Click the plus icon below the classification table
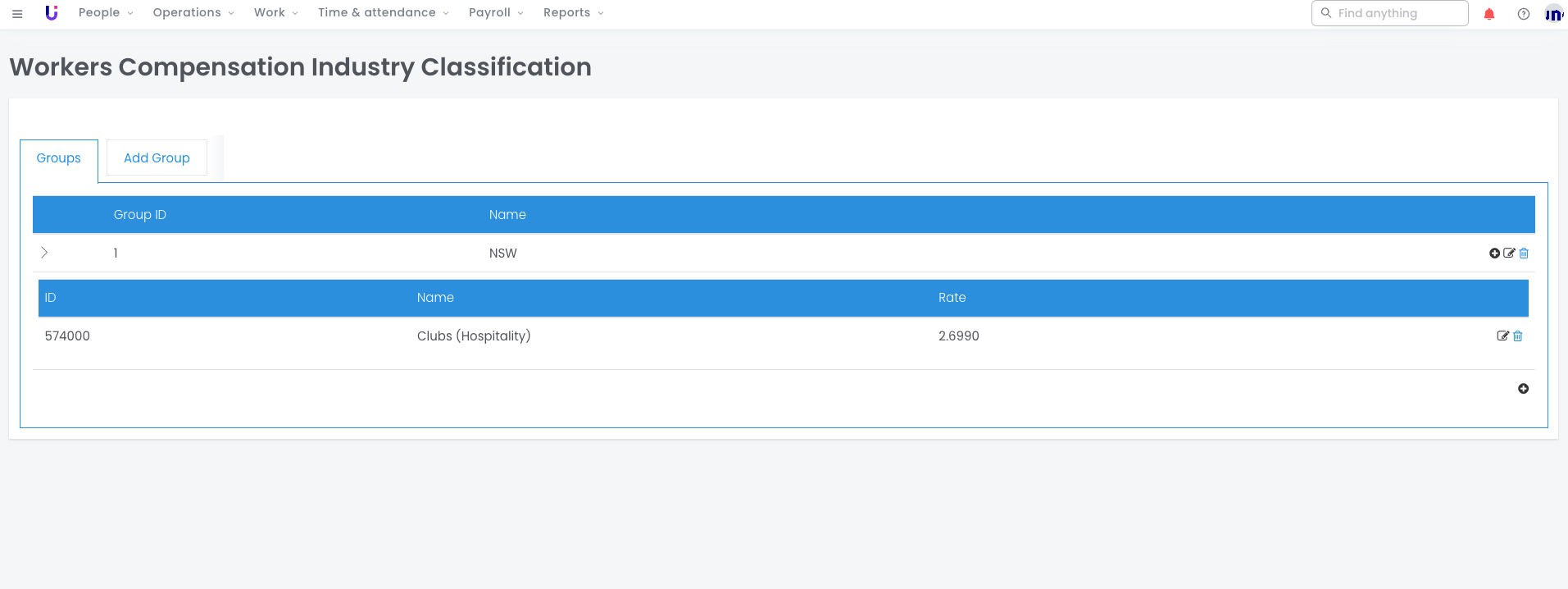 coord(1523,389)
